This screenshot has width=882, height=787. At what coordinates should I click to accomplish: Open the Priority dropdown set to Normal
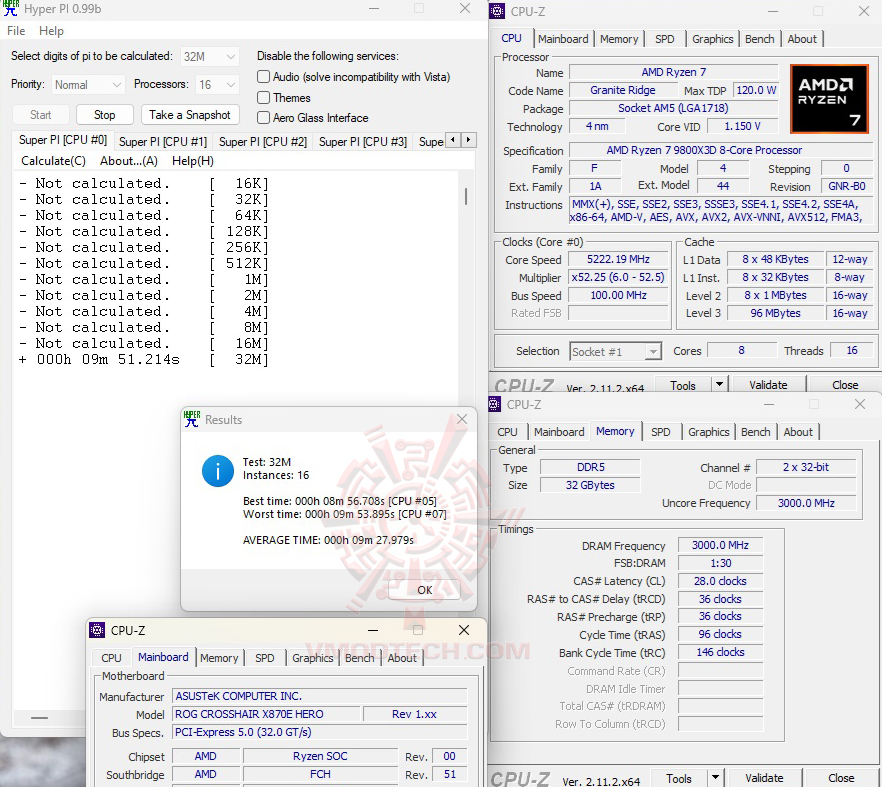pyautogui.click(x=88, y=84)
